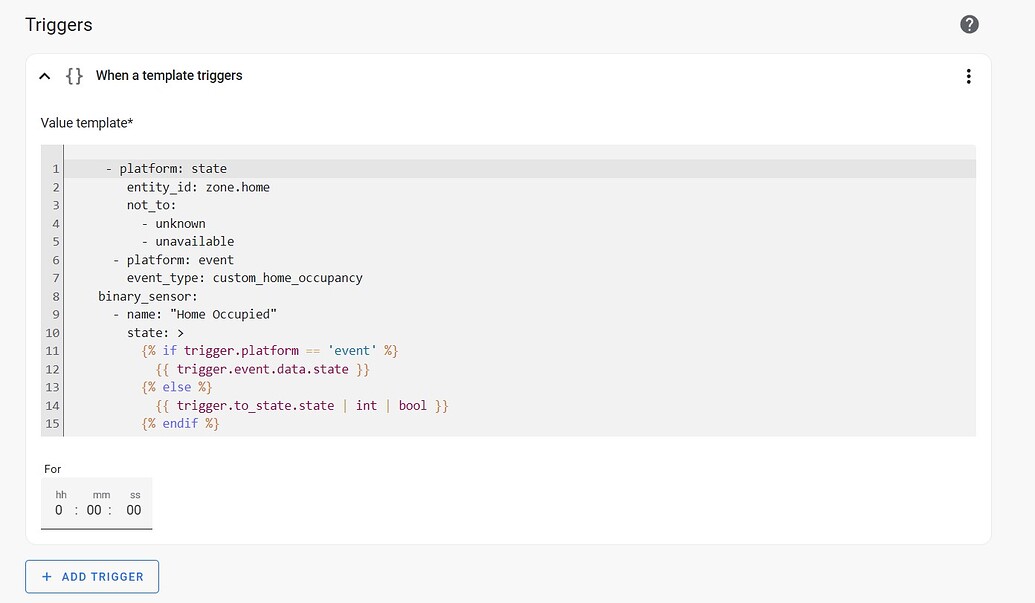Set the hours field in For duration
1035x603 pixels.
58,510
